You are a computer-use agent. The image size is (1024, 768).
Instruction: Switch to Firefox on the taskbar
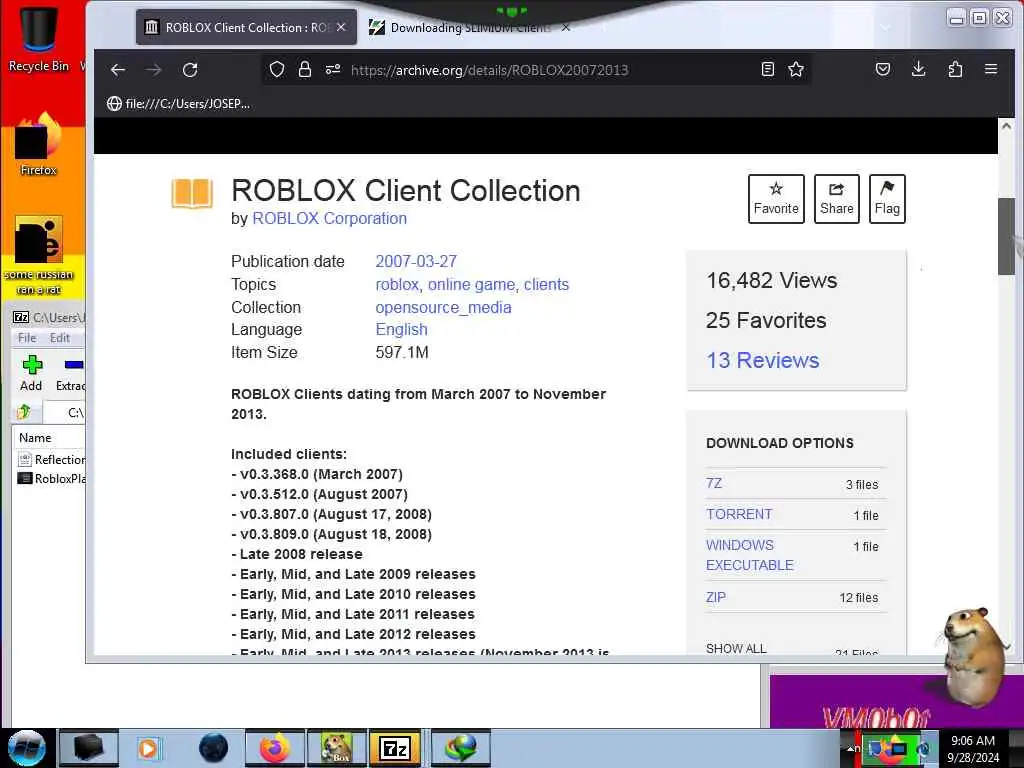(275, 748)
